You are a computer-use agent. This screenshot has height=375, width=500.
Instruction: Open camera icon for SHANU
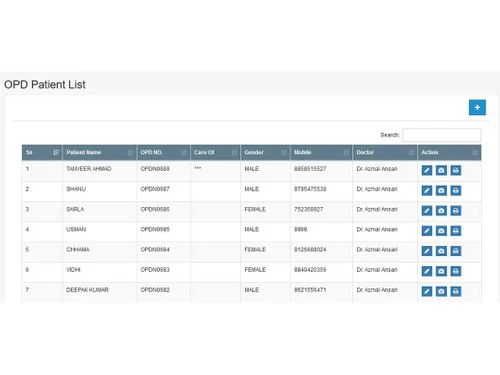(441, 191)
